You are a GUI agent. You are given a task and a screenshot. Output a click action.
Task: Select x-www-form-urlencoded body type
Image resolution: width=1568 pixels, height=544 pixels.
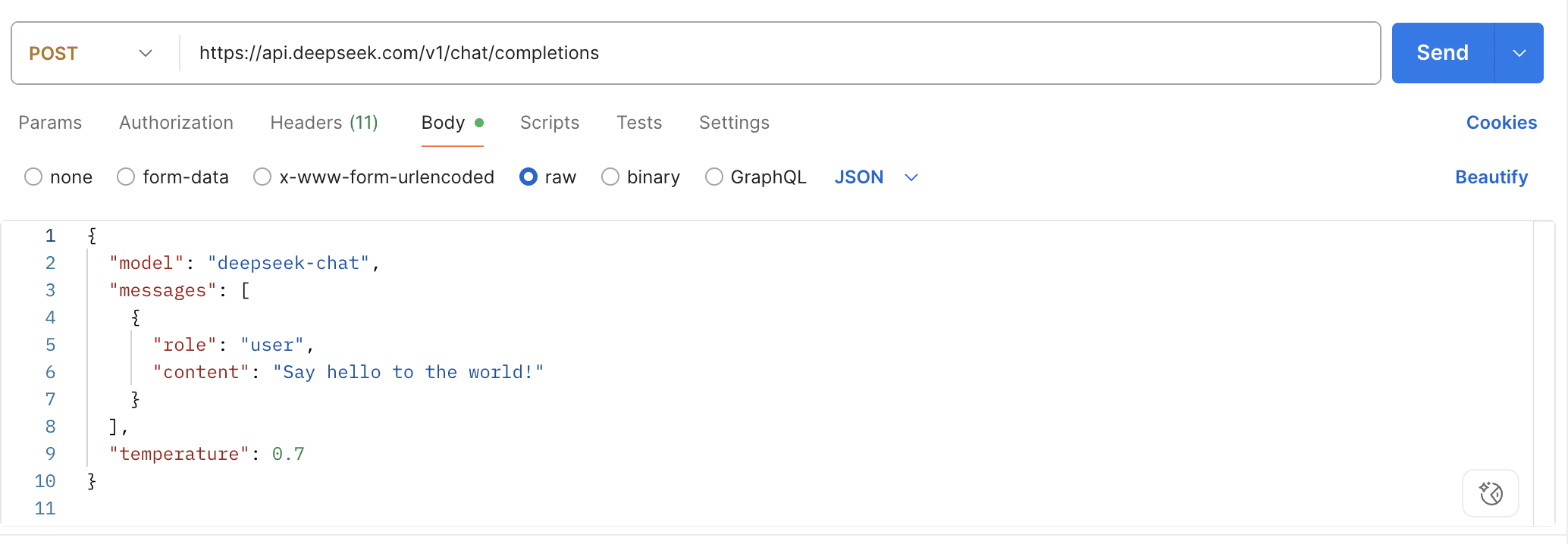coord(262,177)
